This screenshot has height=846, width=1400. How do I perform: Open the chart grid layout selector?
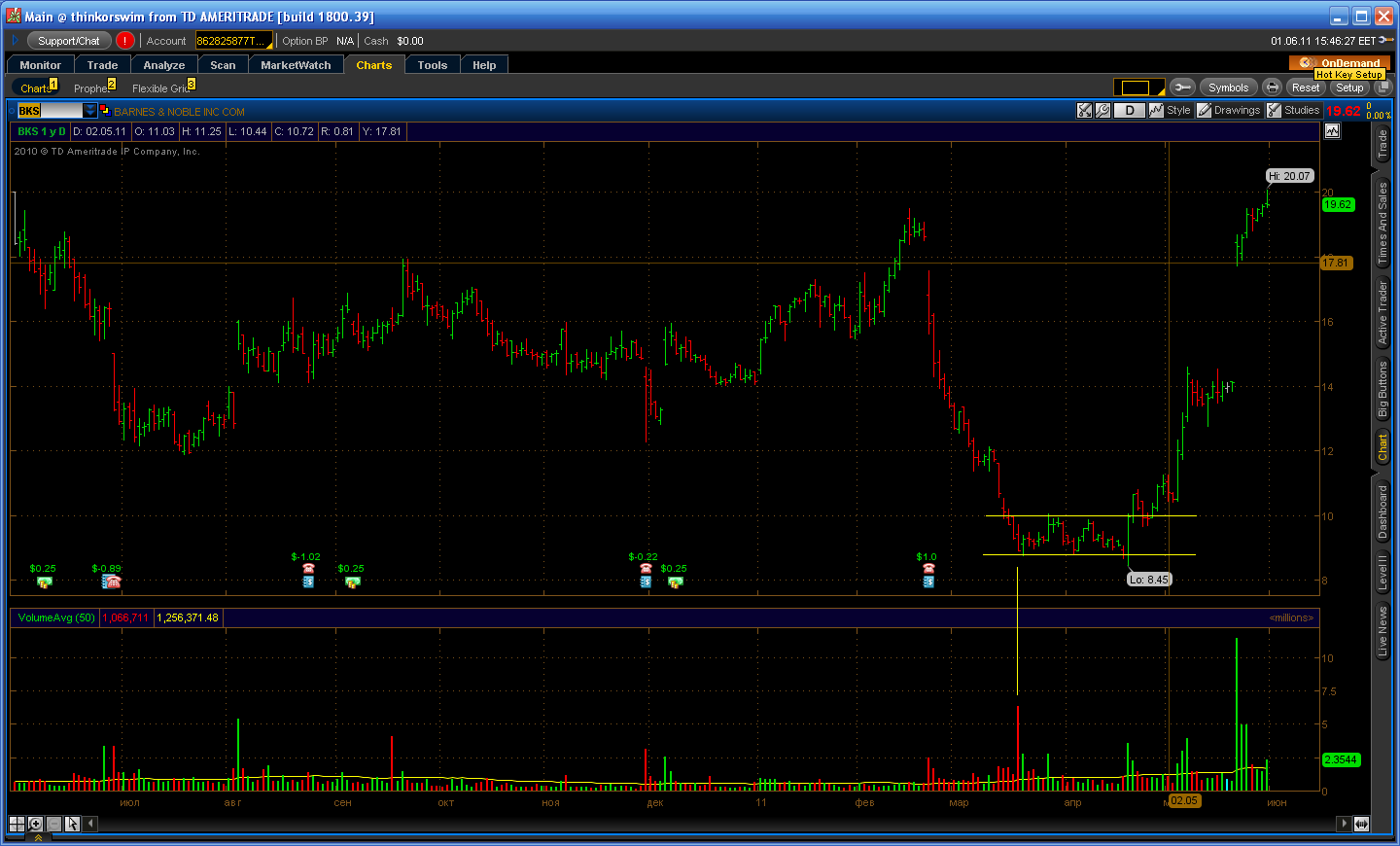coord(1138,88)
